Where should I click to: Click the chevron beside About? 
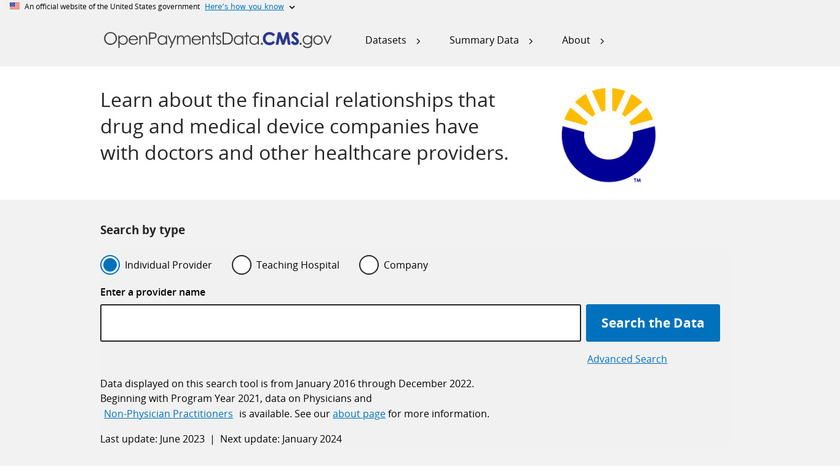click(602, 41)
